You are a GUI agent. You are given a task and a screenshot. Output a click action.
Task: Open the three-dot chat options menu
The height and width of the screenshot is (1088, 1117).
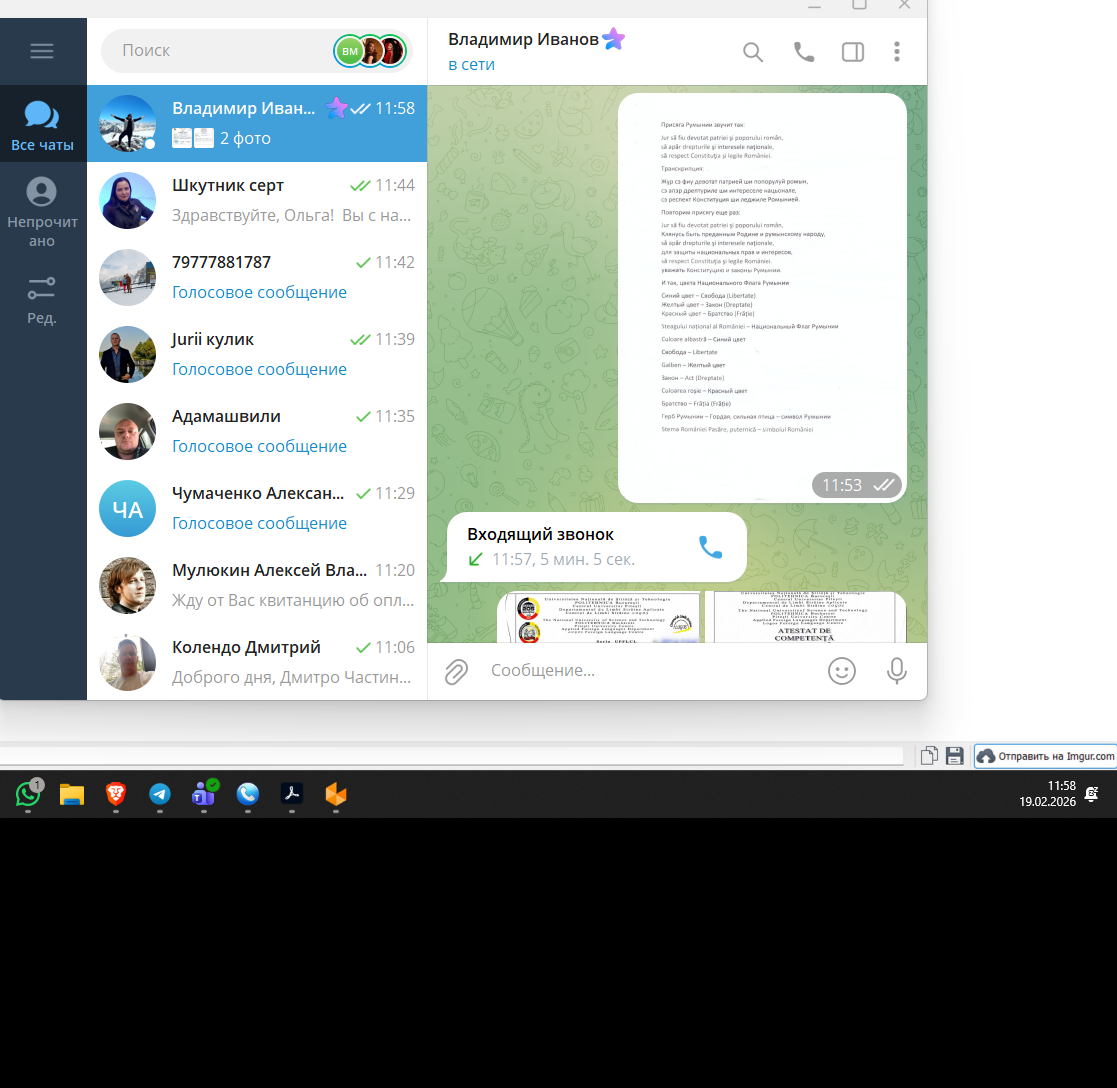coord(897,51)
